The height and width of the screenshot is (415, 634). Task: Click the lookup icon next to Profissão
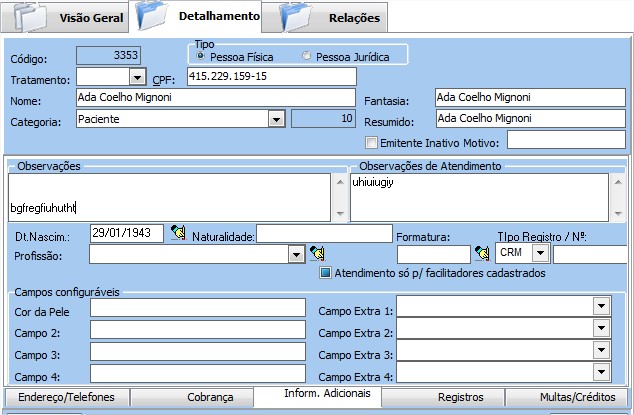tap(318, 254)
